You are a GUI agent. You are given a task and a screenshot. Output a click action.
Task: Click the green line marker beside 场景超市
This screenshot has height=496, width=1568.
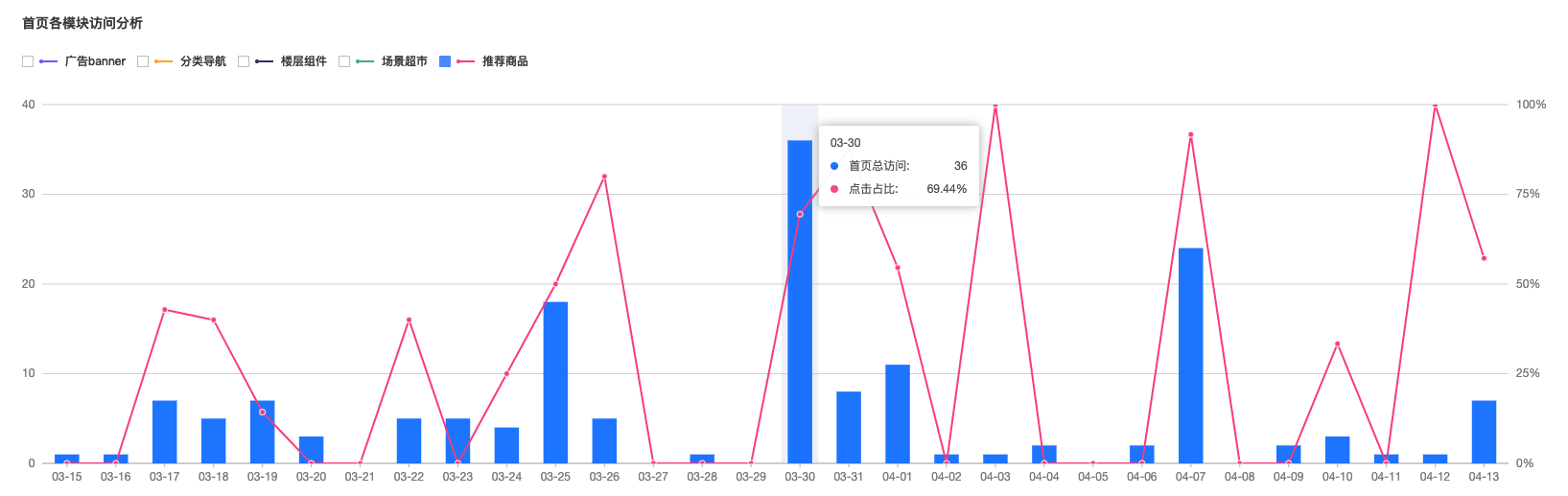click(364, 61)
